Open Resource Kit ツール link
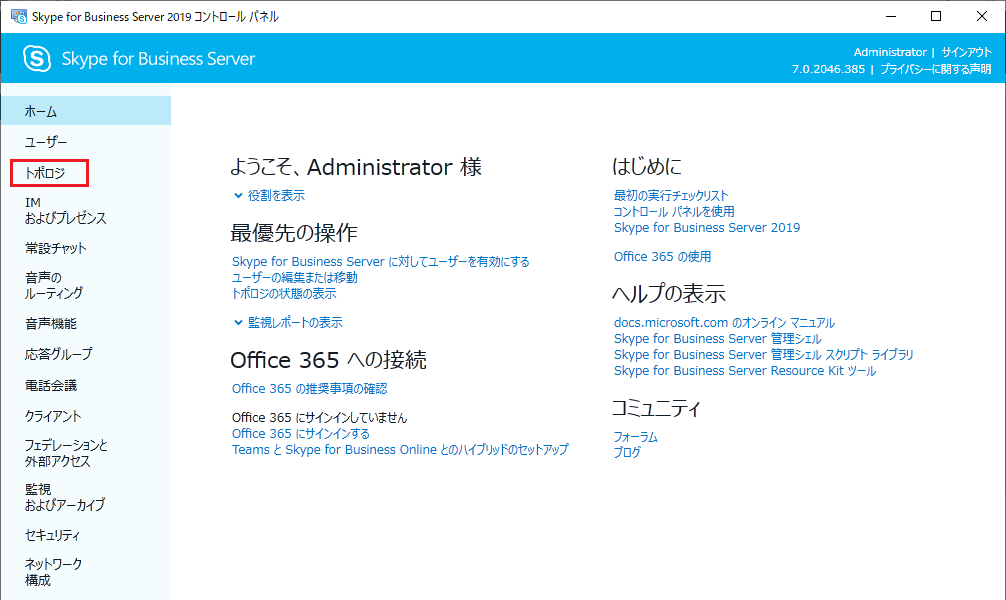The width and height of the screenshot is (1006, 600). click(745, 371)
